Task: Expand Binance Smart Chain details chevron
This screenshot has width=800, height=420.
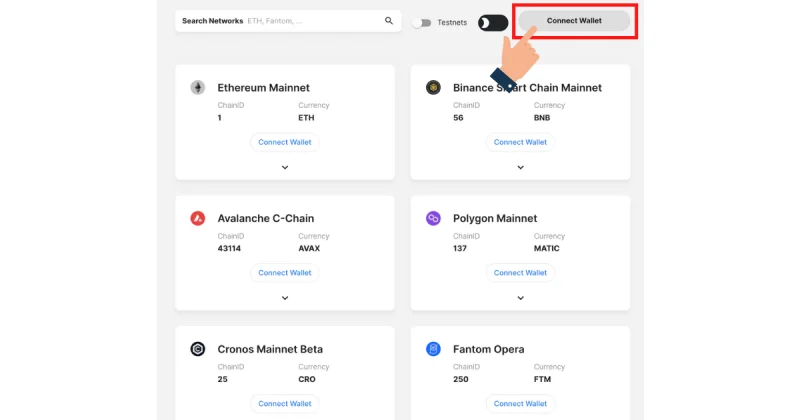Action: [x=521, y=168]
